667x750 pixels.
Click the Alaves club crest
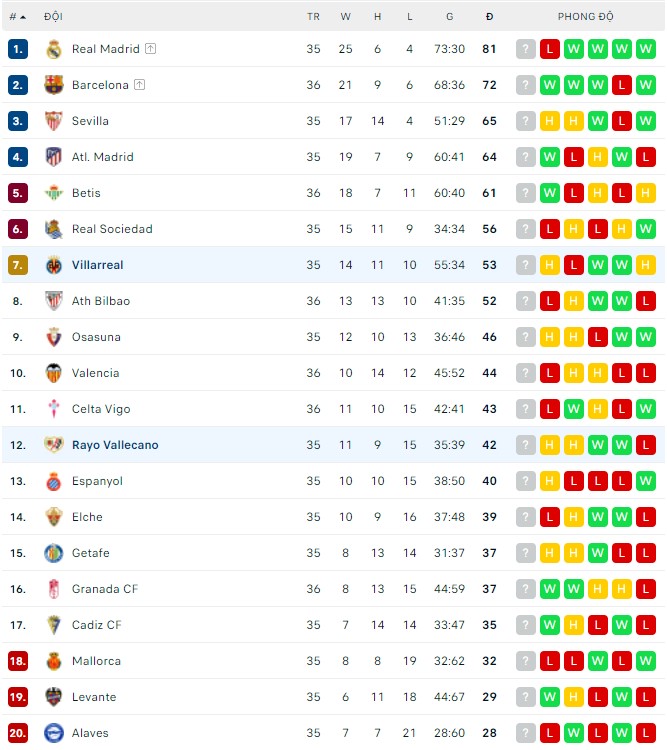coord(54,733)
